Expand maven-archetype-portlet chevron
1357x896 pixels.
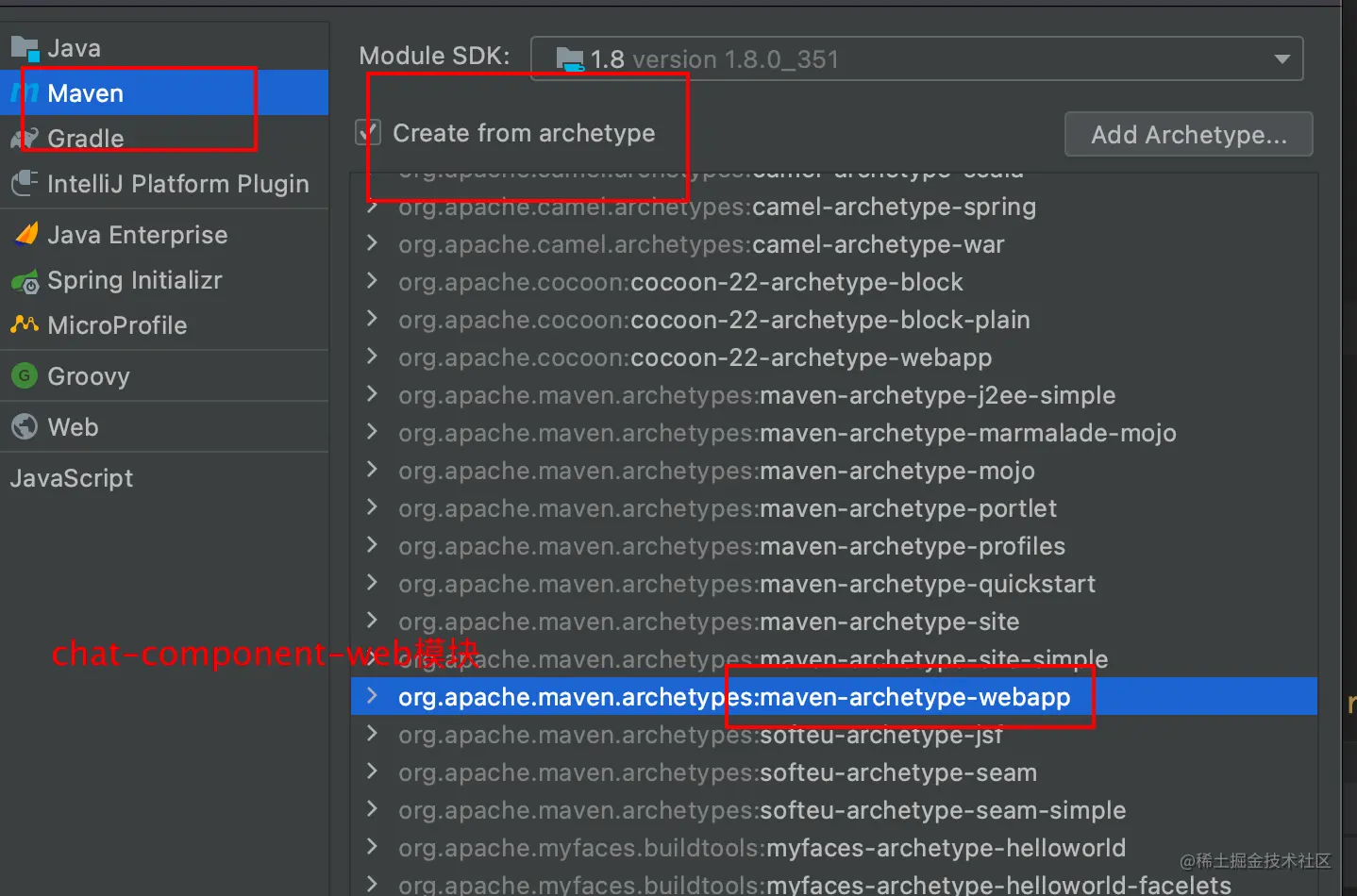click(372, 507)
